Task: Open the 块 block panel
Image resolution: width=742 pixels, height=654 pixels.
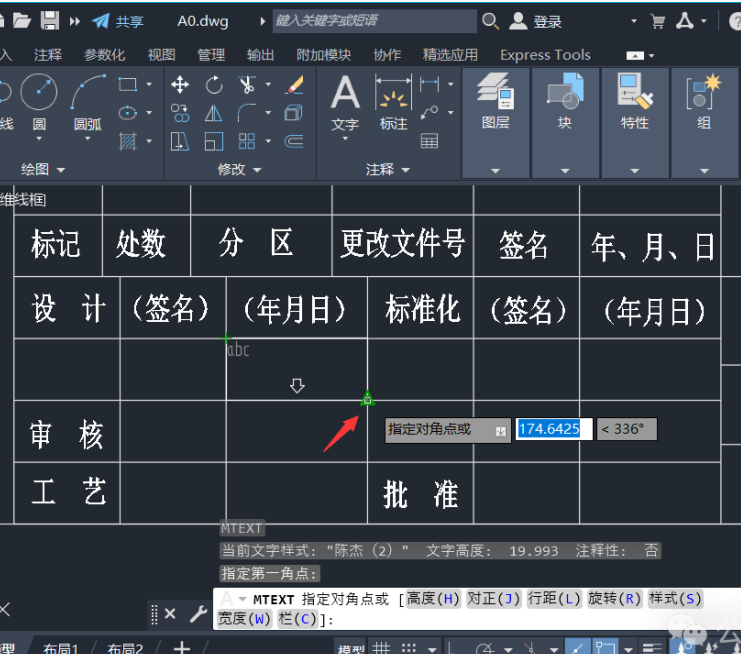Action: coord(565,122)
